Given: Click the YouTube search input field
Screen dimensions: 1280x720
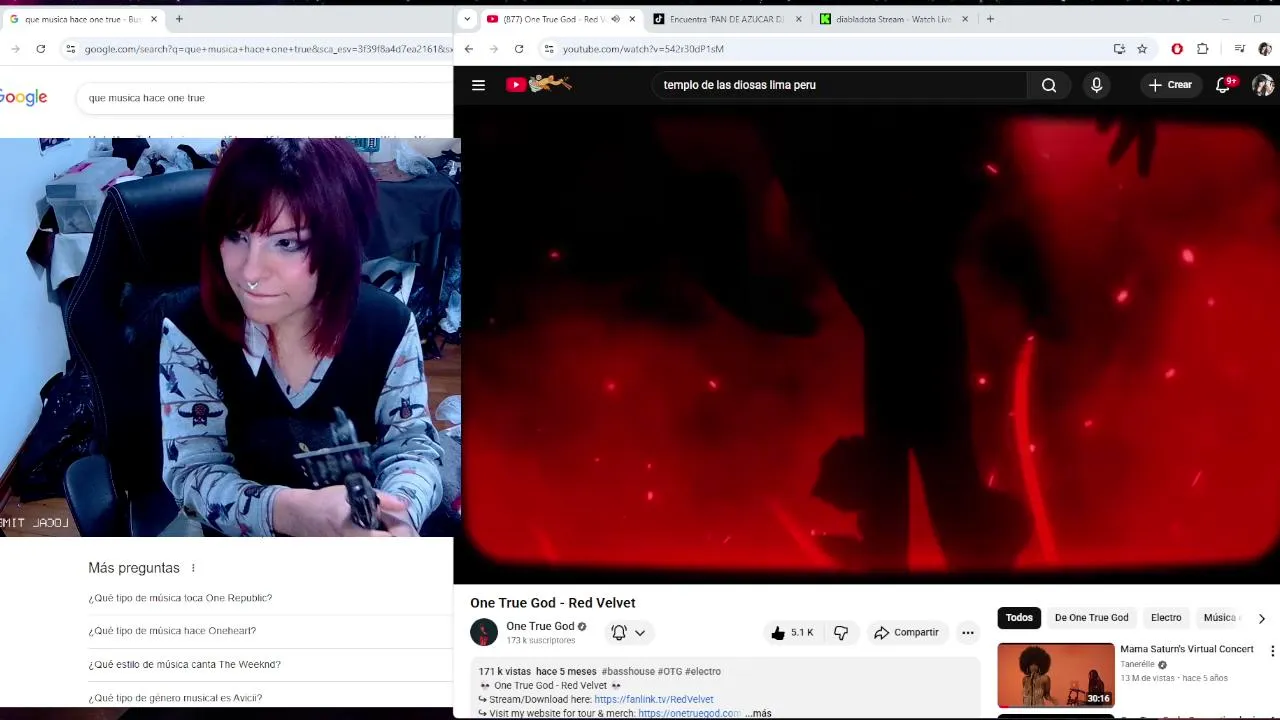Looking at the screenshot, I should pos(840,85).
